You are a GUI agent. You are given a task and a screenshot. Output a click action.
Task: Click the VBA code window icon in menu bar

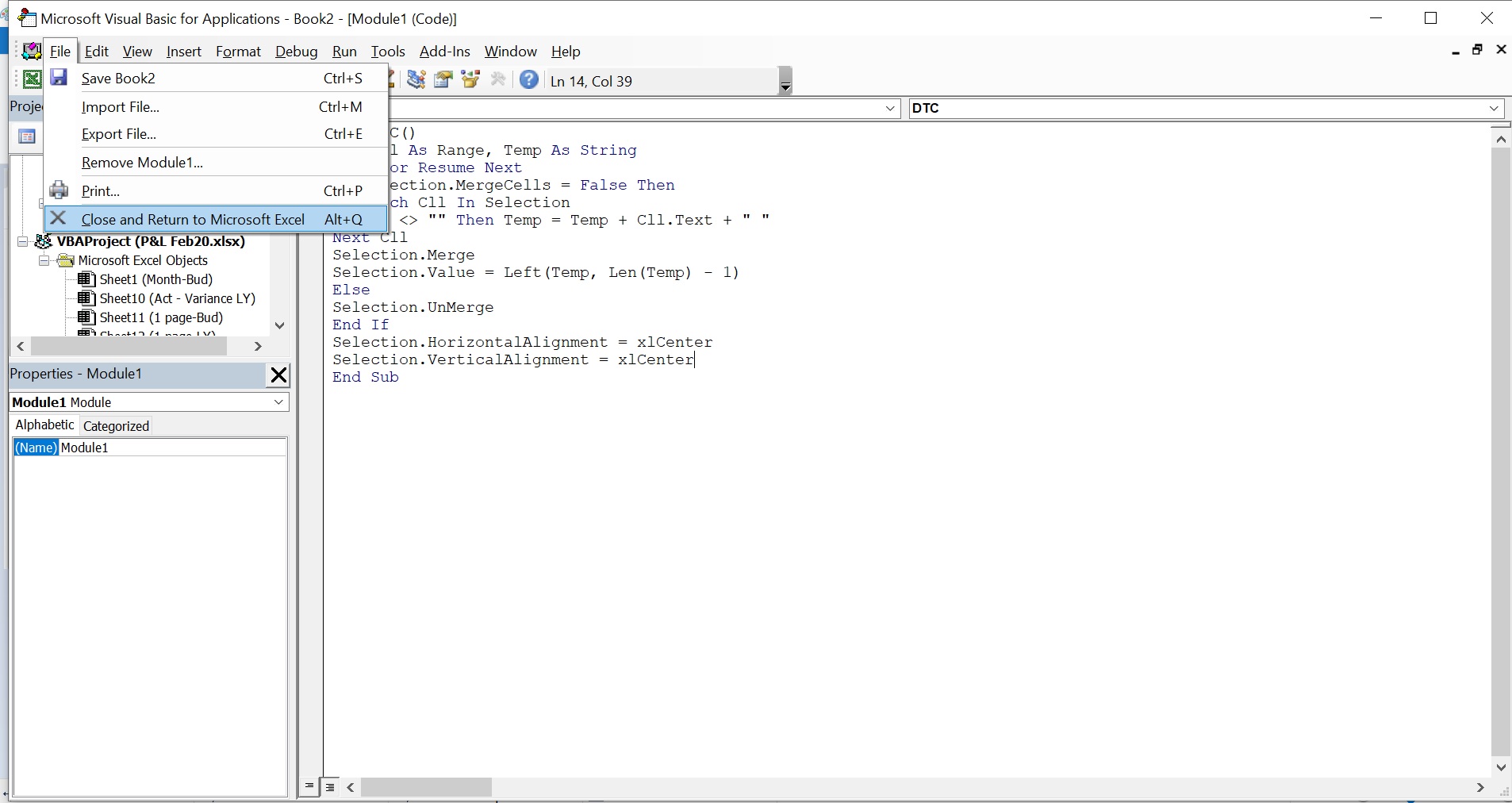[x=31, y=51]
